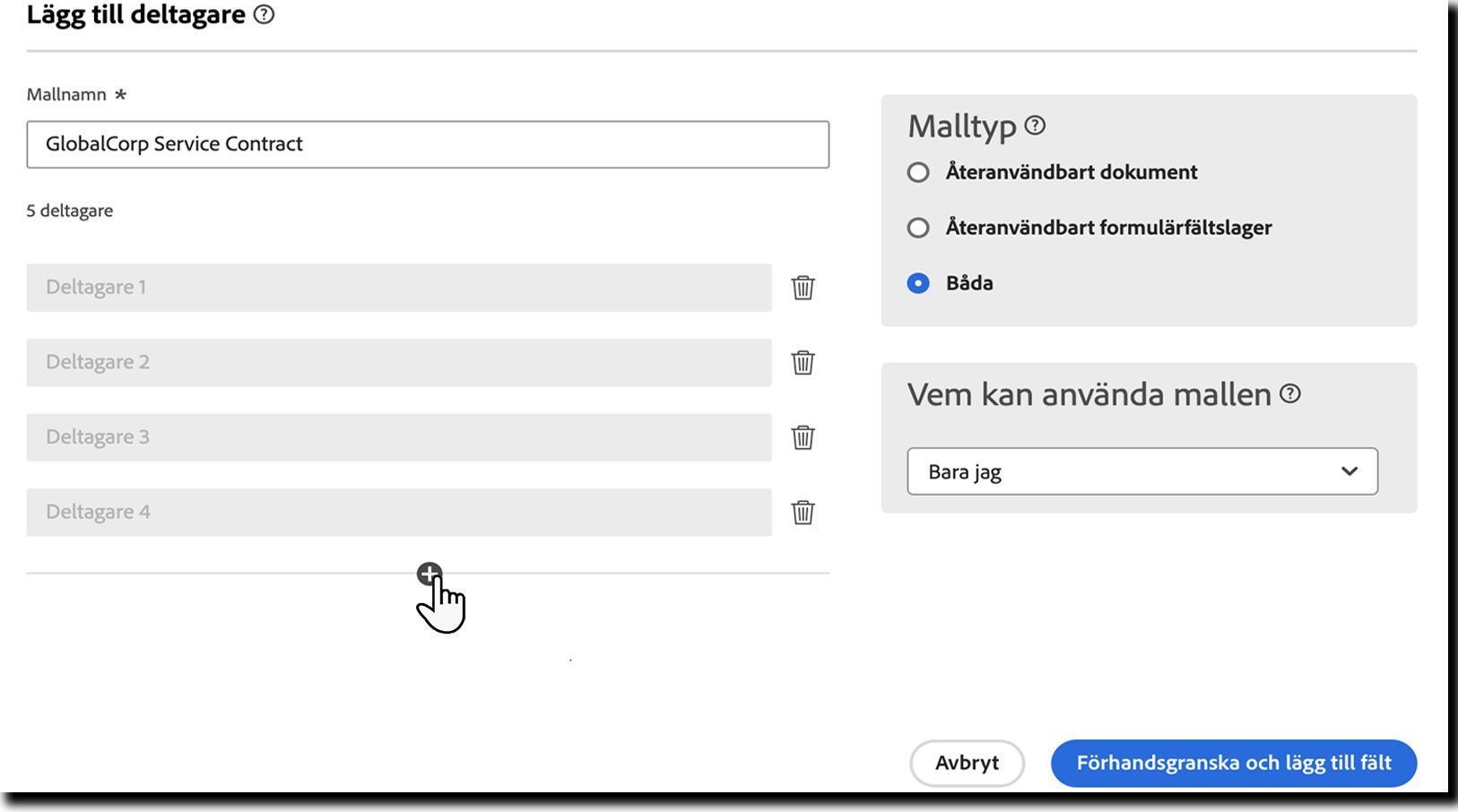This screenshot has height=812, width=1458.
Task: Remove Deltagare 2 using its trash icon
Action: (803, 362)
